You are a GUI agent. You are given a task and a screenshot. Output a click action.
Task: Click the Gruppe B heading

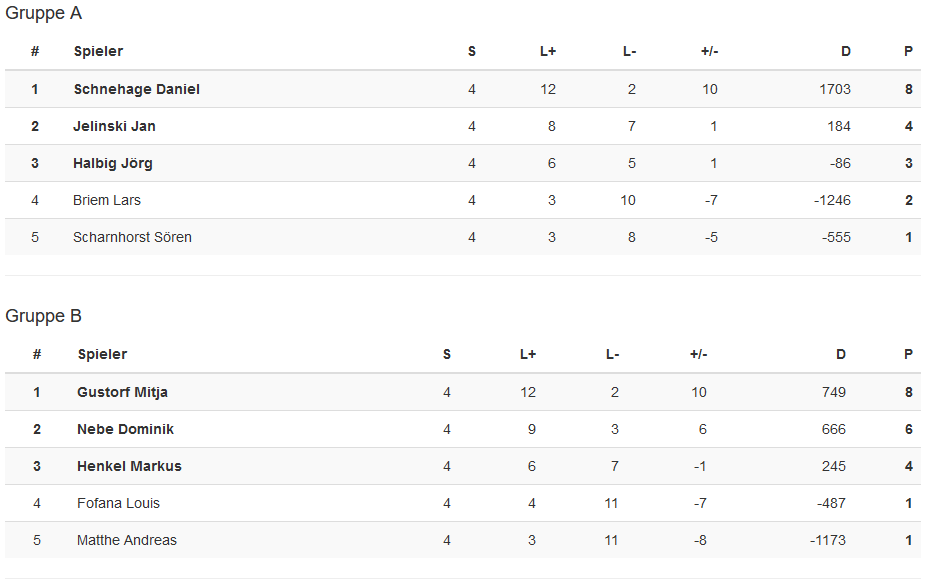click(x=44, y=316)
